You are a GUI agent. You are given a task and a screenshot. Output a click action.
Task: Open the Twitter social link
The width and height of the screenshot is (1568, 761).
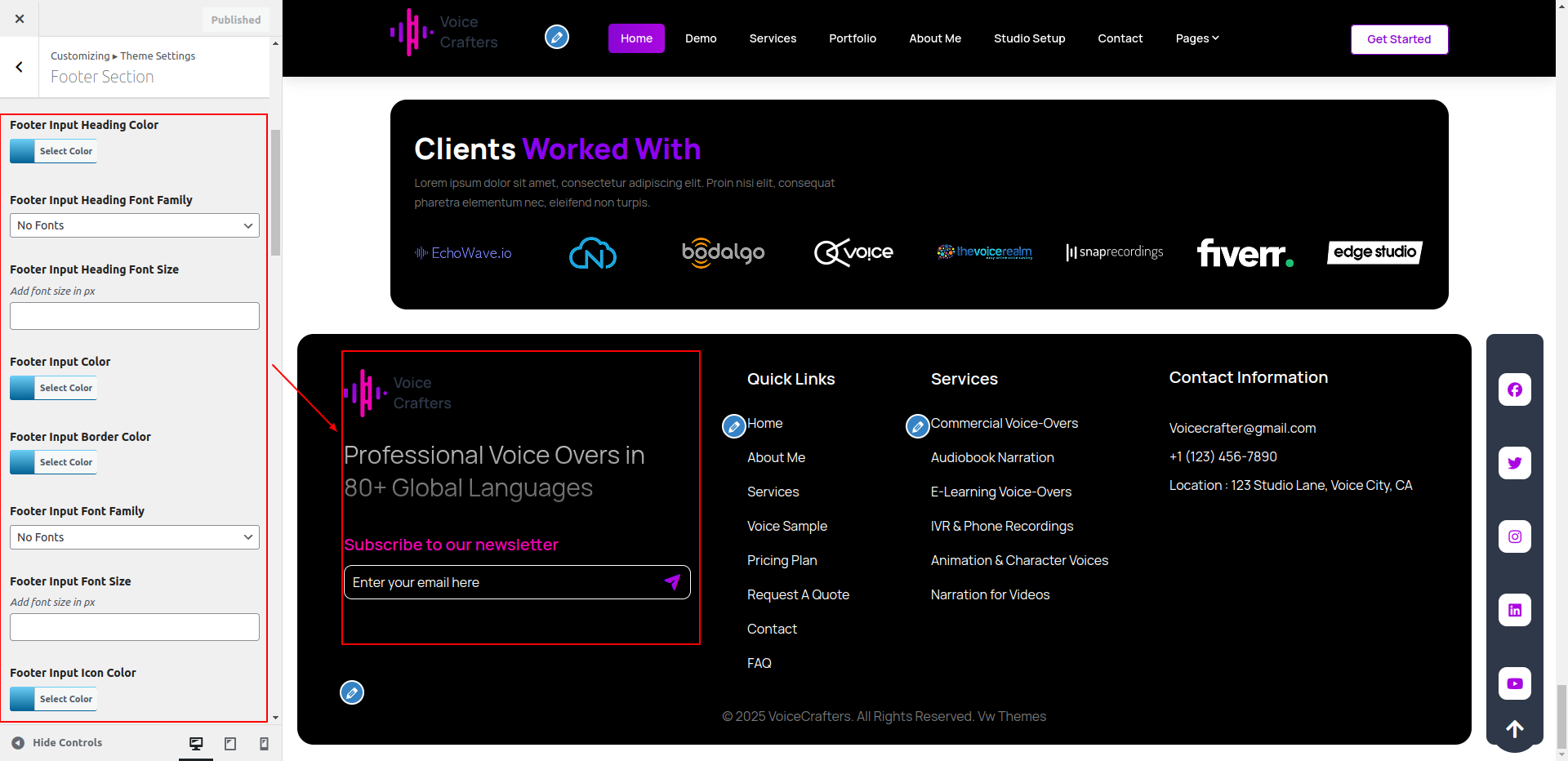tap(1514, 463)
